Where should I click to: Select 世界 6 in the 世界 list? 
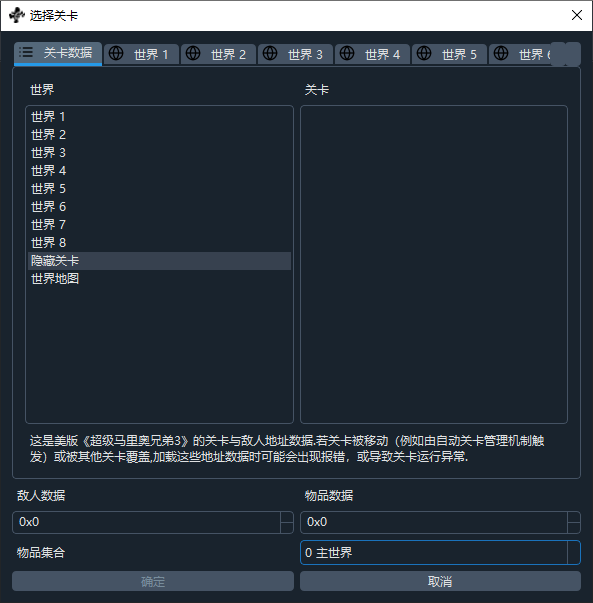tap(159, 207)
